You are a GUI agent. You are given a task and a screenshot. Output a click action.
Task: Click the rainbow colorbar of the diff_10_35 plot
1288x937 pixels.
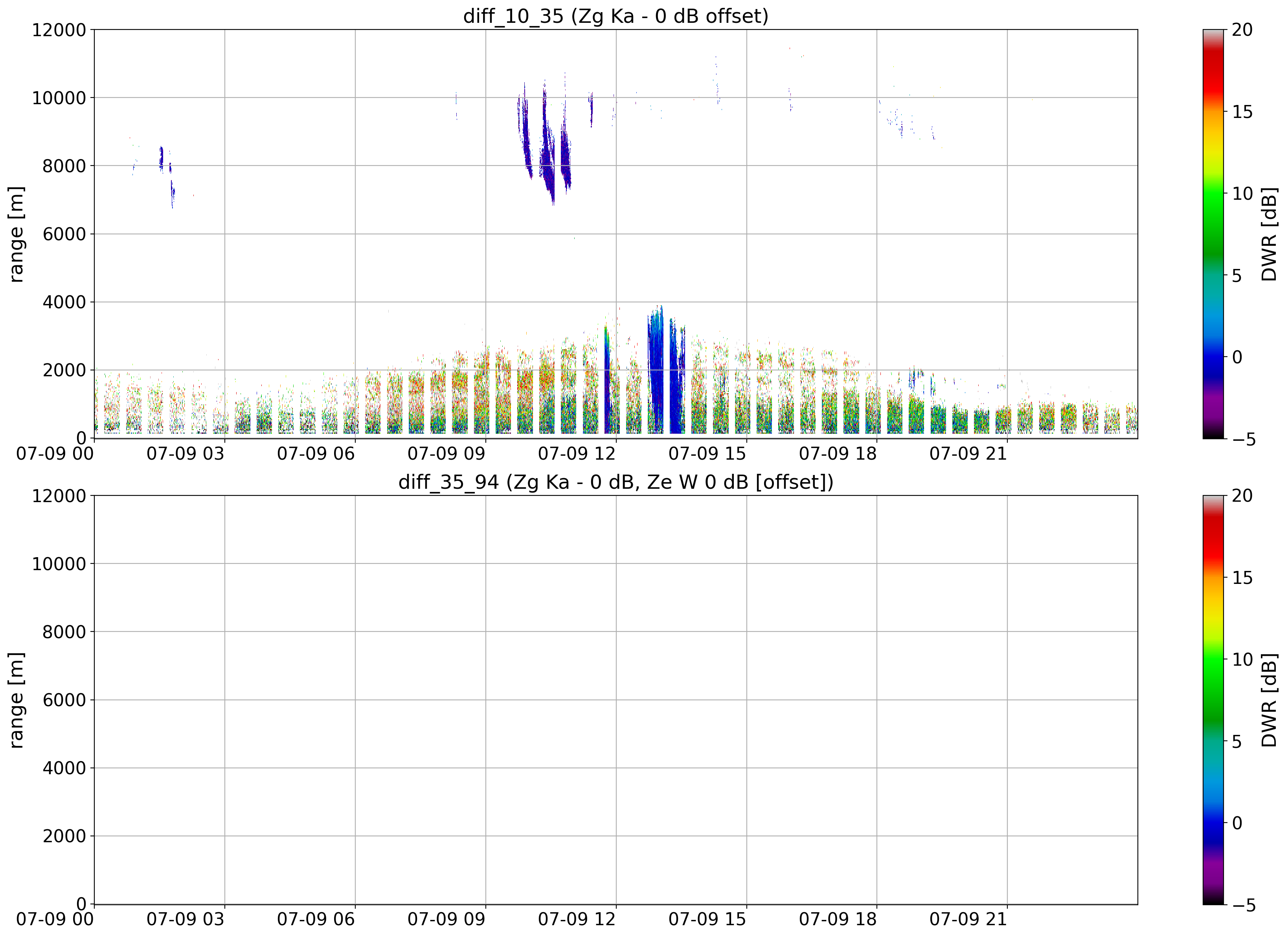click(x=1213, y=234)
